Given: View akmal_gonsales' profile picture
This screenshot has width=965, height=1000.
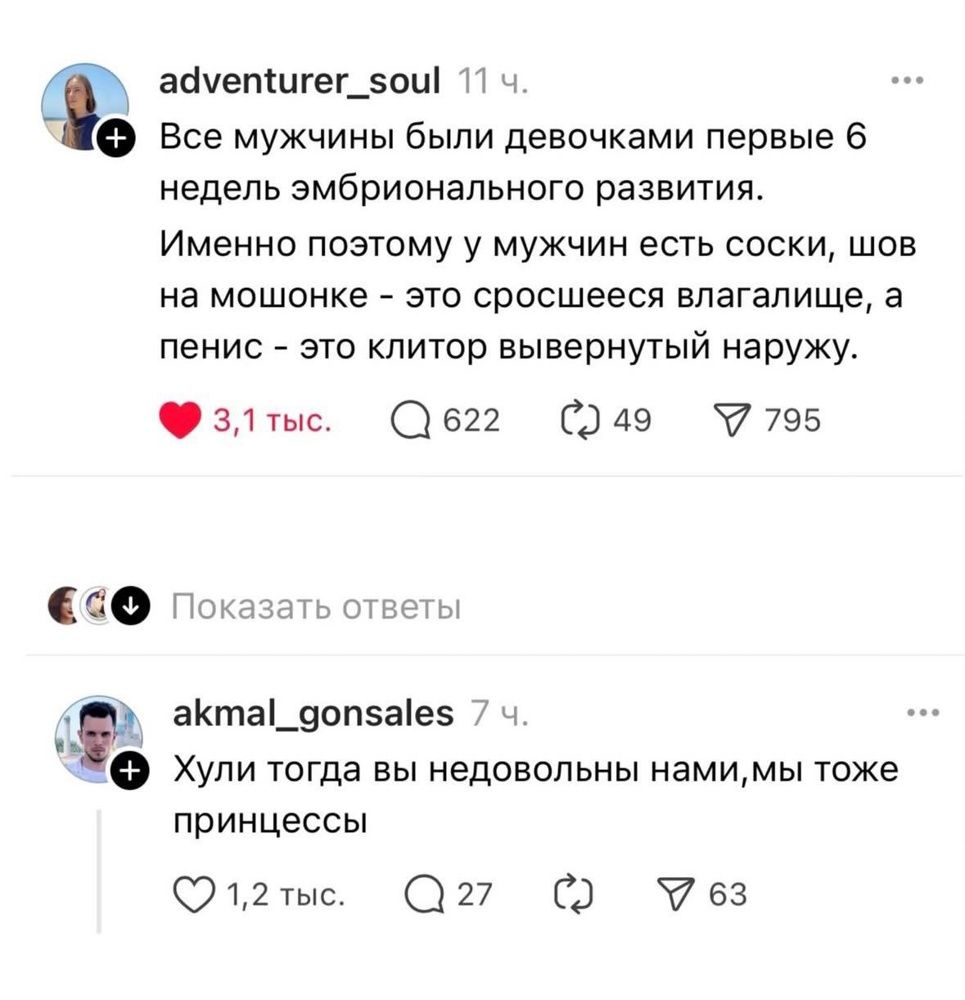Looking at the screenshot, I should point(97,738).
